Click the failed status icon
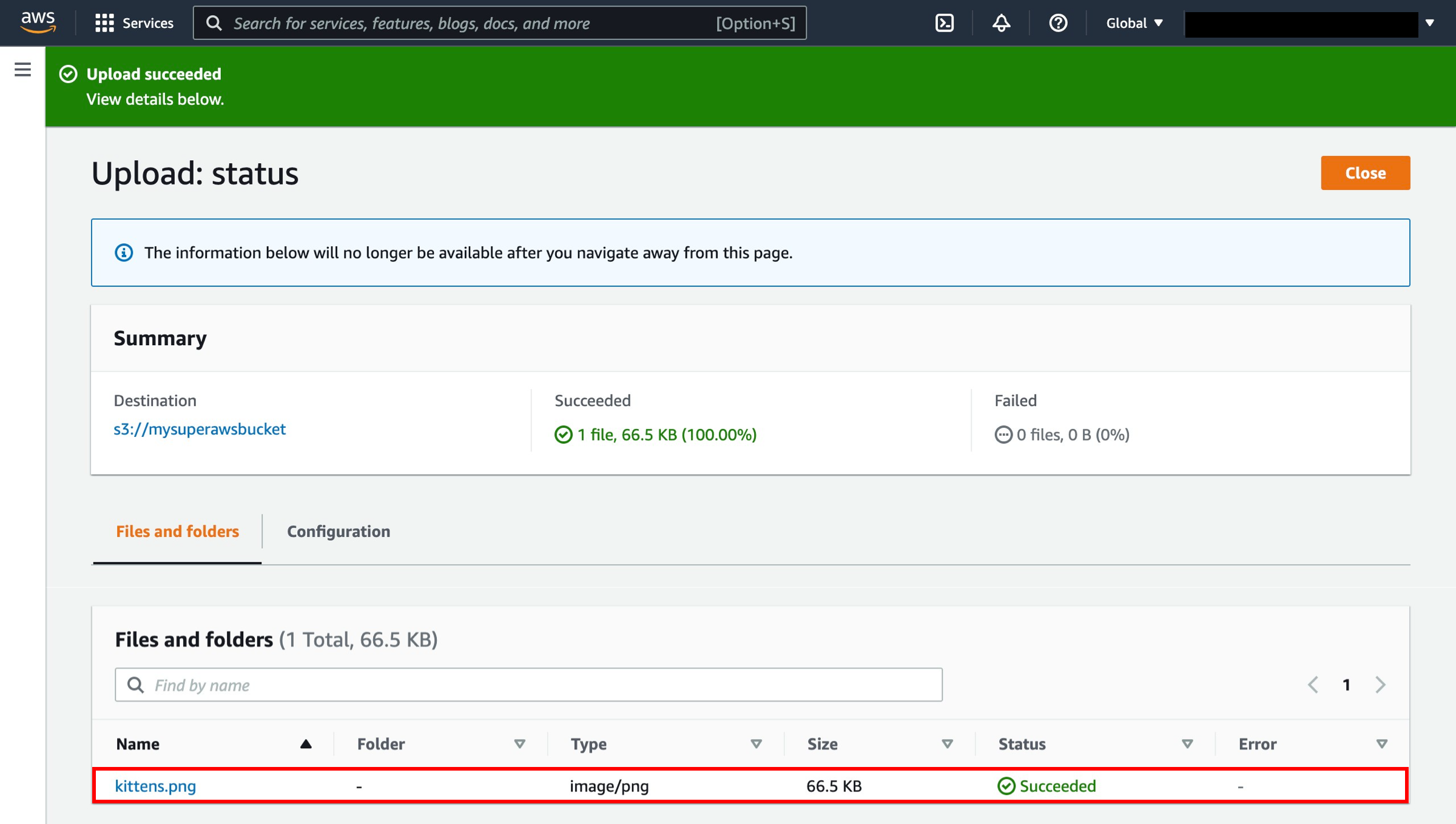The image size is (1456, 824). (1003, 434)
